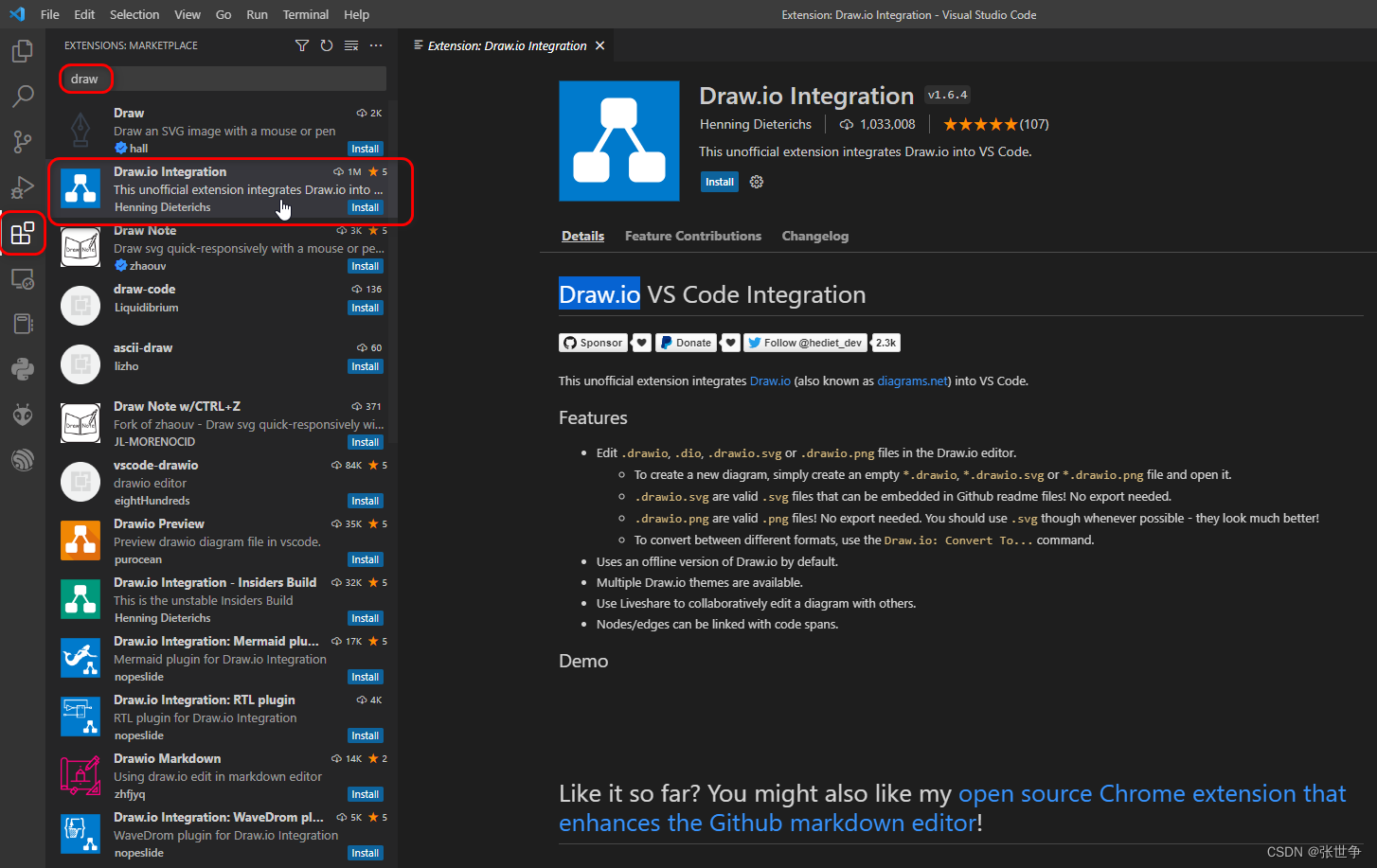Image resolution: width=1377 pixels, height=868 pixels.
Task: Open the Explorer view in activity bar
Action: pyautogui.click(x=23, y=51)
